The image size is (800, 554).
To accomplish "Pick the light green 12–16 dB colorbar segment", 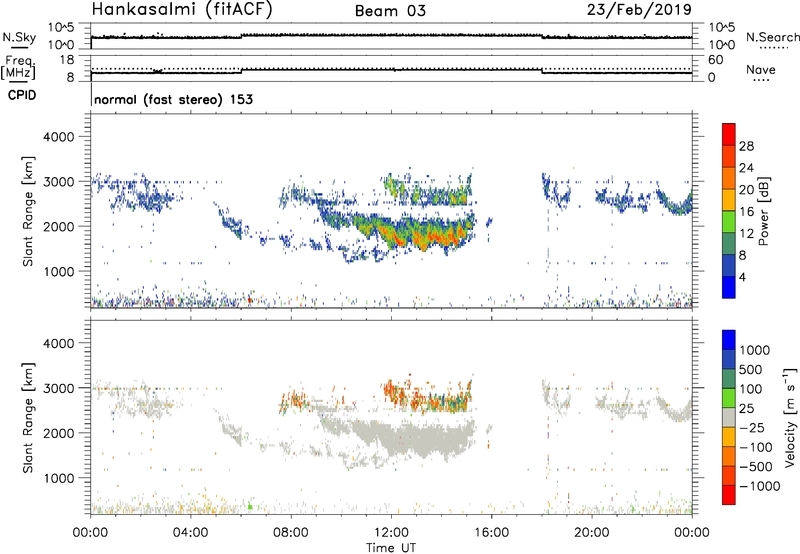I will 729,222.
